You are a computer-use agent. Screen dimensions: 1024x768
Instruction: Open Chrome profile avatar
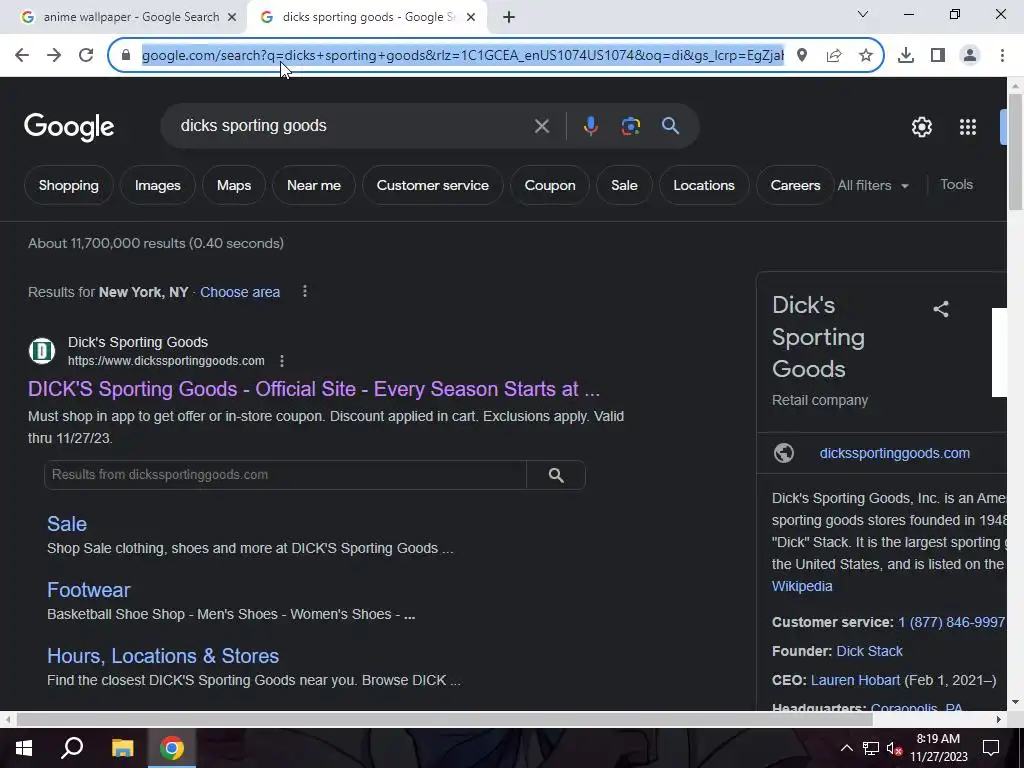coord(970,56)
